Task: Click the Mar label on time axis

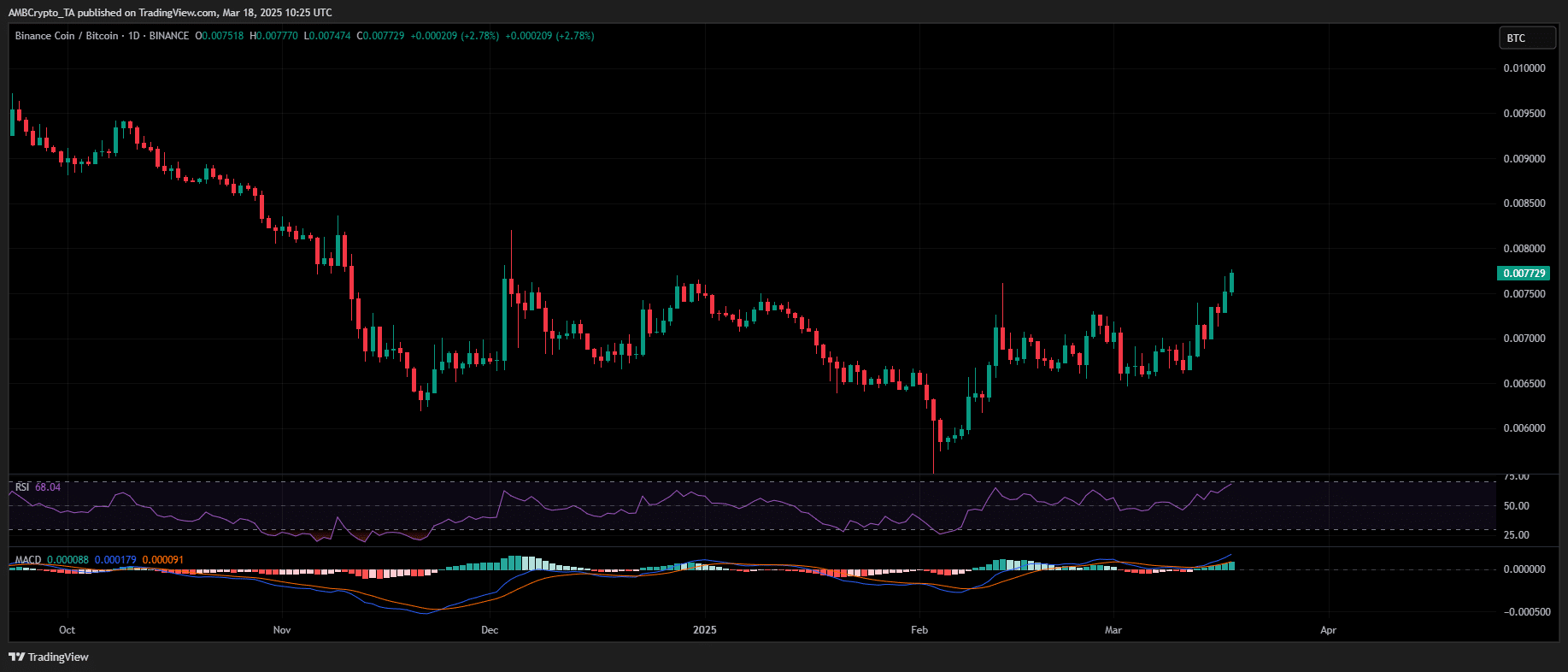Action: point(1113,630)
